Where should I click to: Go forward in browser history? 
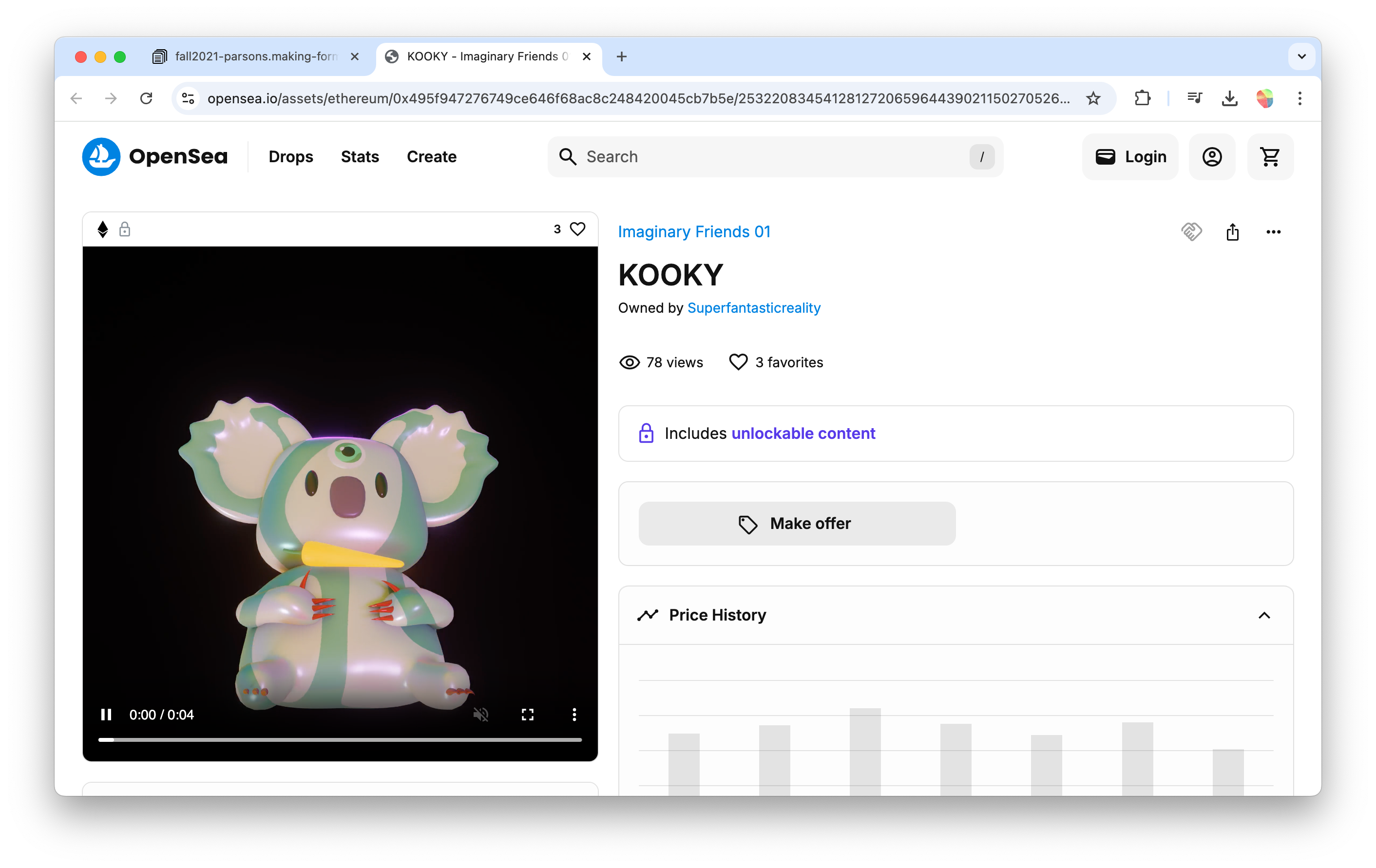click(111, 98)
